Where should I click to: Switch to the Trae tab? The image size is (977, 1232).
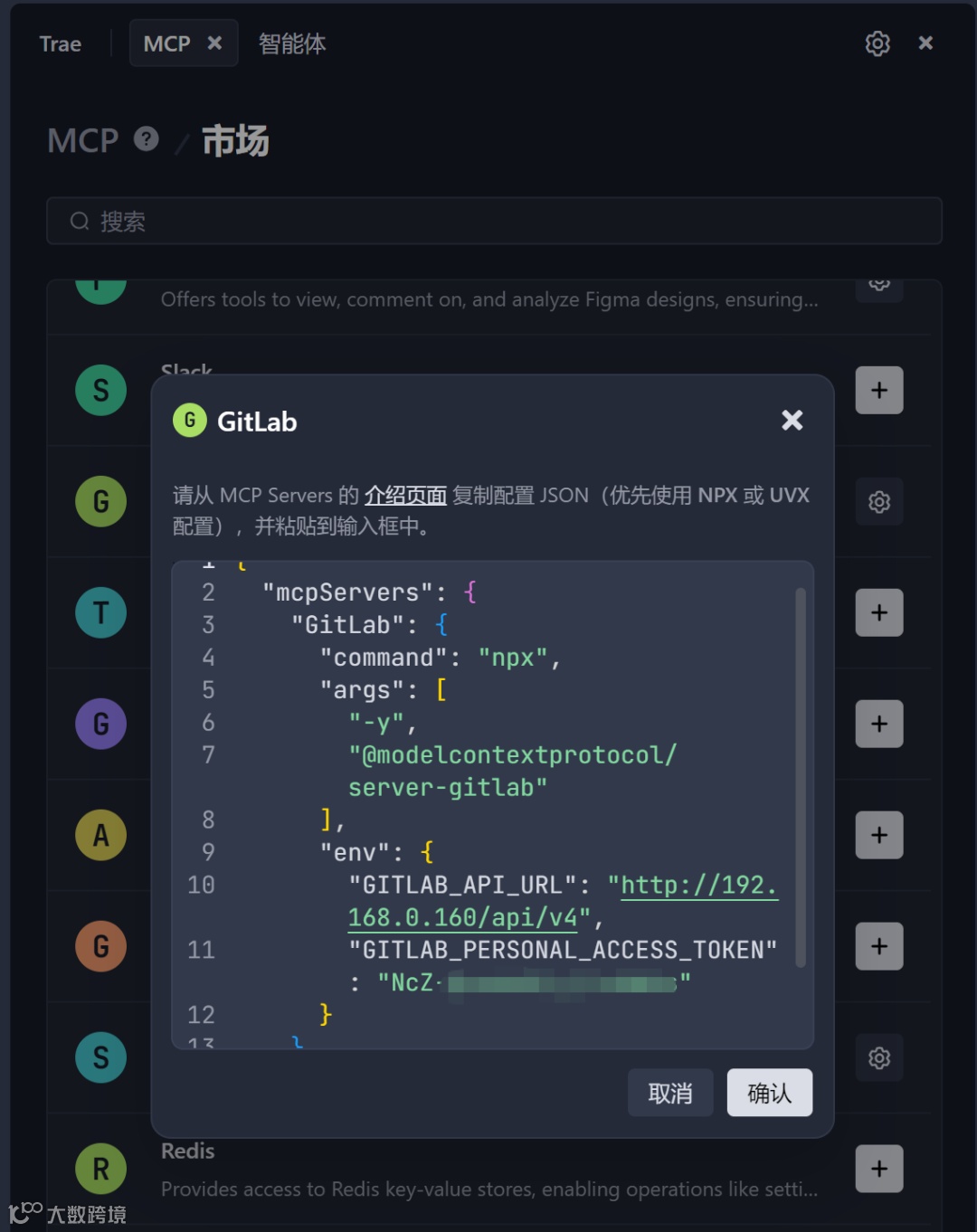pos(61,43)
